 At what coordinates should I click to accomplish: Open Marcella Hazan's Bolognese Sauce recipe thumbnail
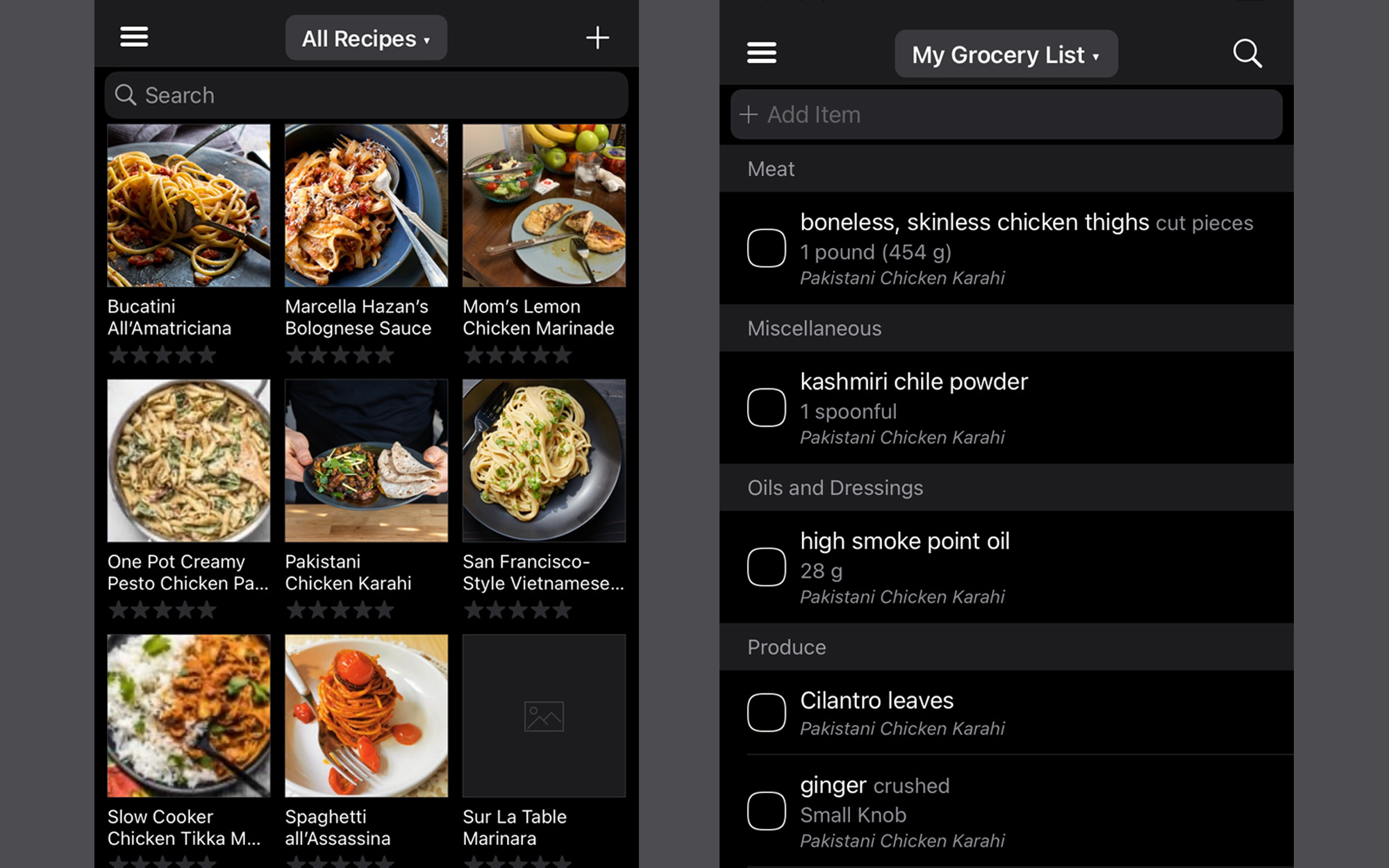366,206
